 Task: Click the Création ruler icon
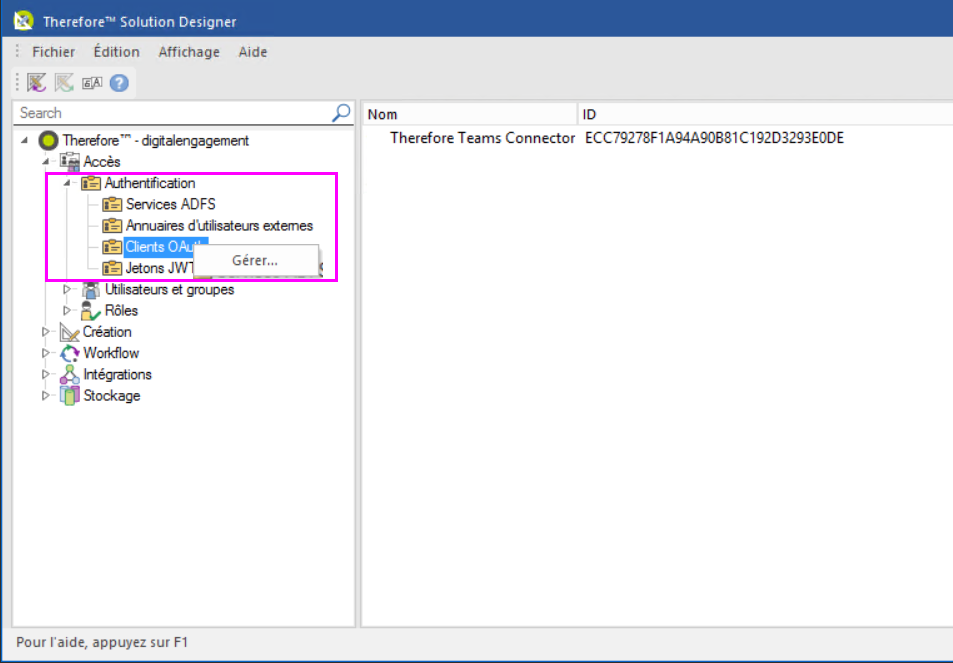tap(69, 332)
